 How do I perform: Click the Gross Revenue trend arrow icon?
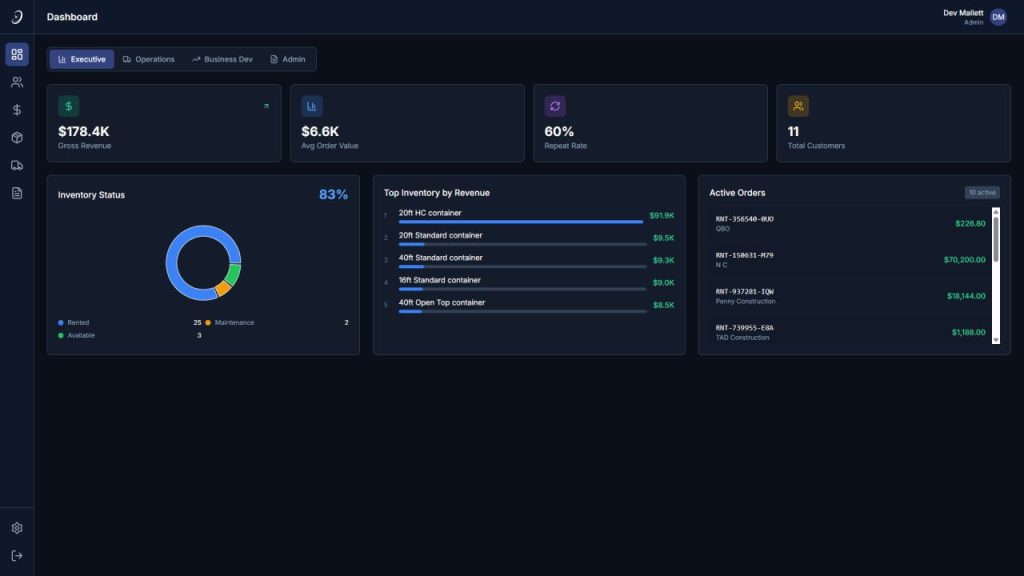point(266,106)
